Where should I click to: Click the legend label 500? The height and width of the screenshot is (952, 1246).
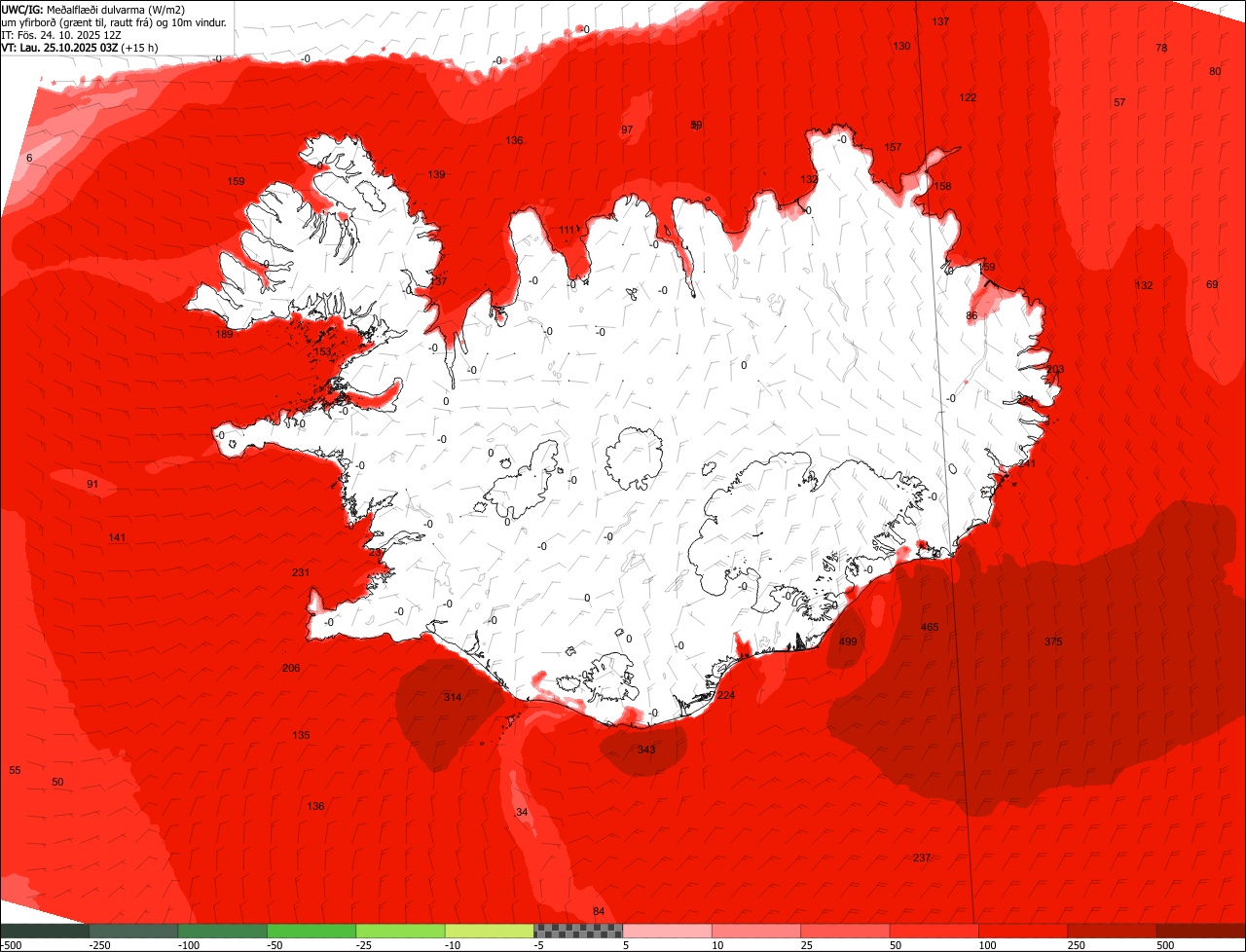pos(1165,945)
